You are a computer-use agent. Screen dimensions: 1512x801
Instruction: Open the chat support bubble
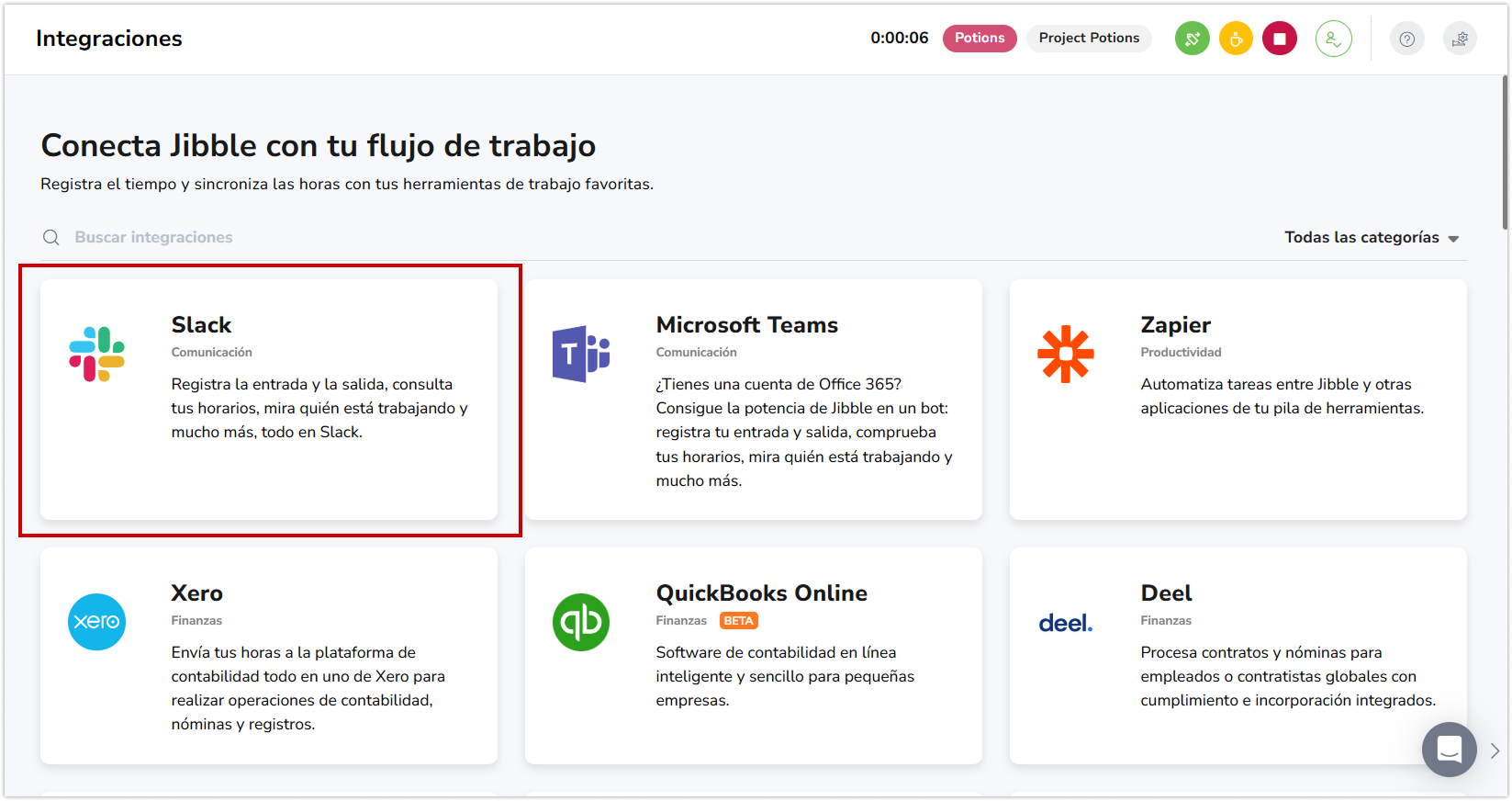pyautogui.click(x=1449, y=750)
